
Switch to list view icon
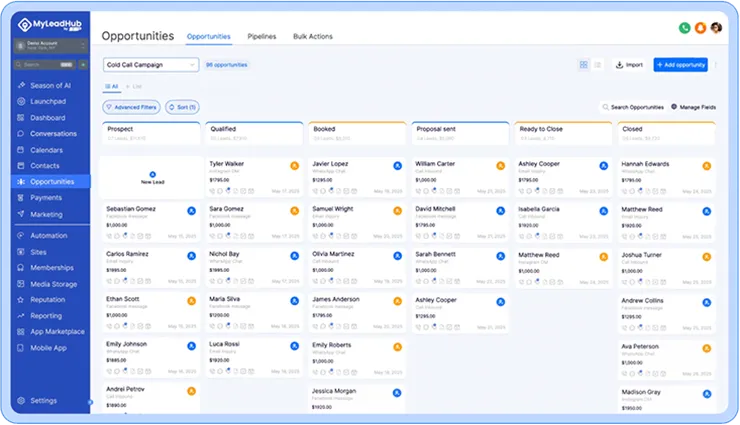(x=597, y=65)
